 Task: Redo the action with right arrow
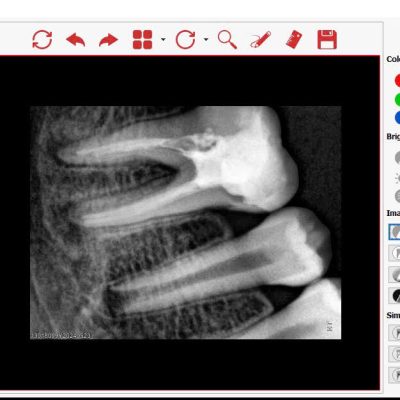[109, 40]
